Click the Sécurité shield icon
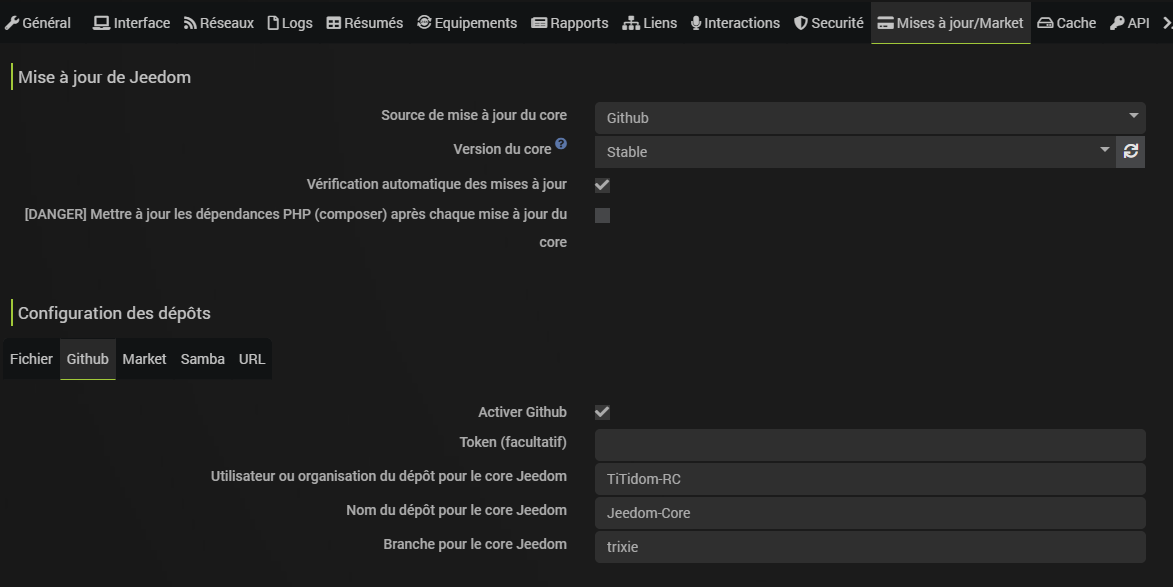 (801, 23)
